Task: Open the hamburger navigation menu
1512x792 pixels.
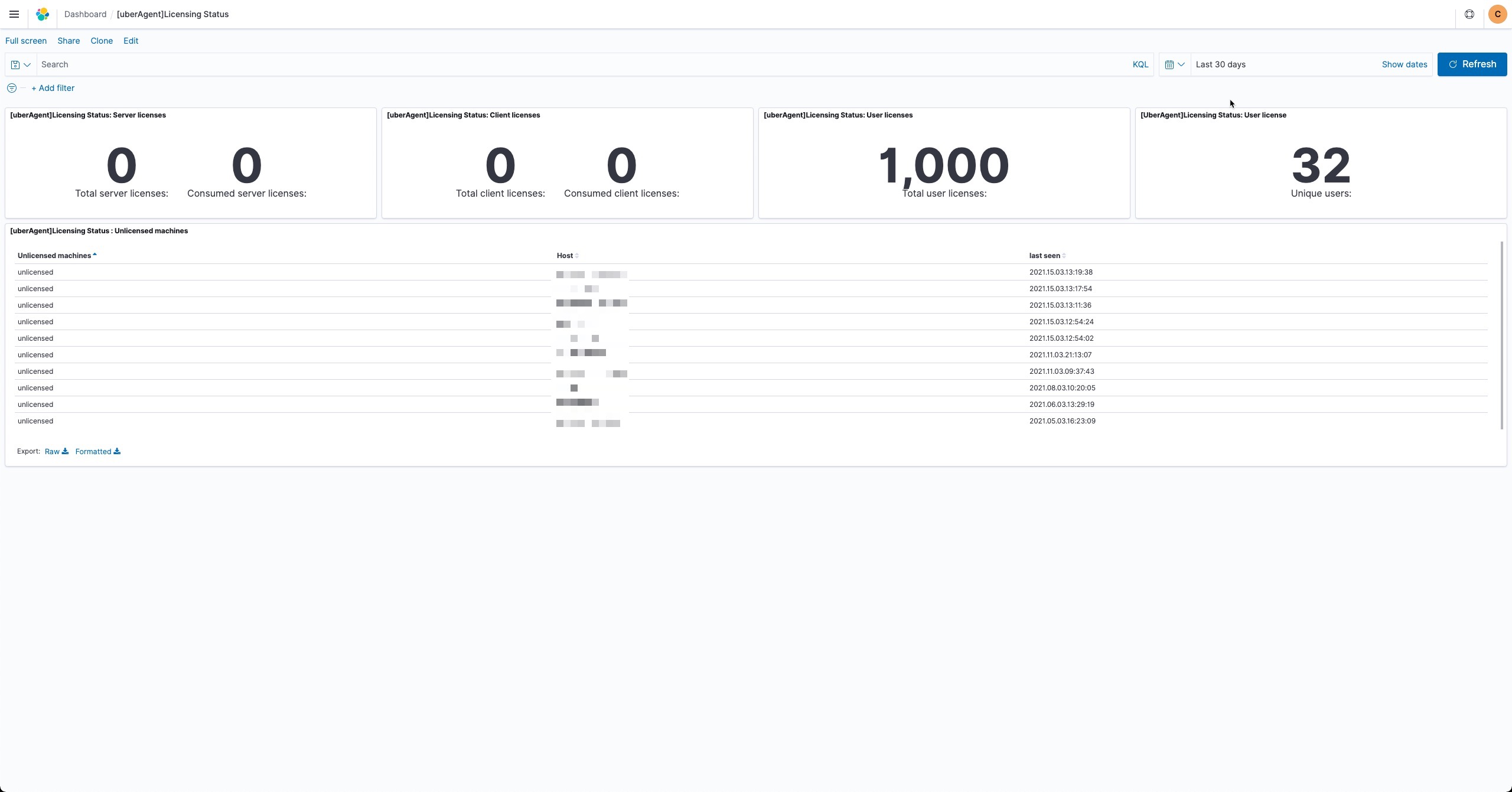Action: point(14,14)
